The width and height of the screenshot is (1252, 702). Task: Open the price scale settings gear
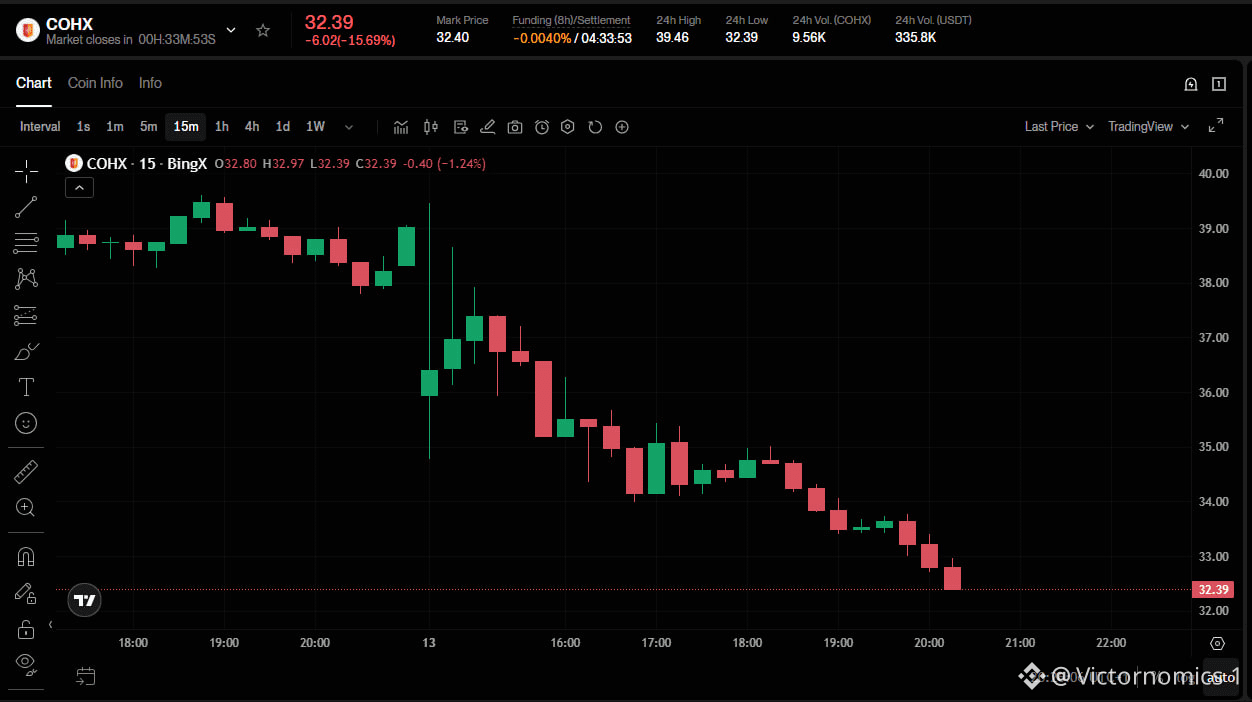1217,643
